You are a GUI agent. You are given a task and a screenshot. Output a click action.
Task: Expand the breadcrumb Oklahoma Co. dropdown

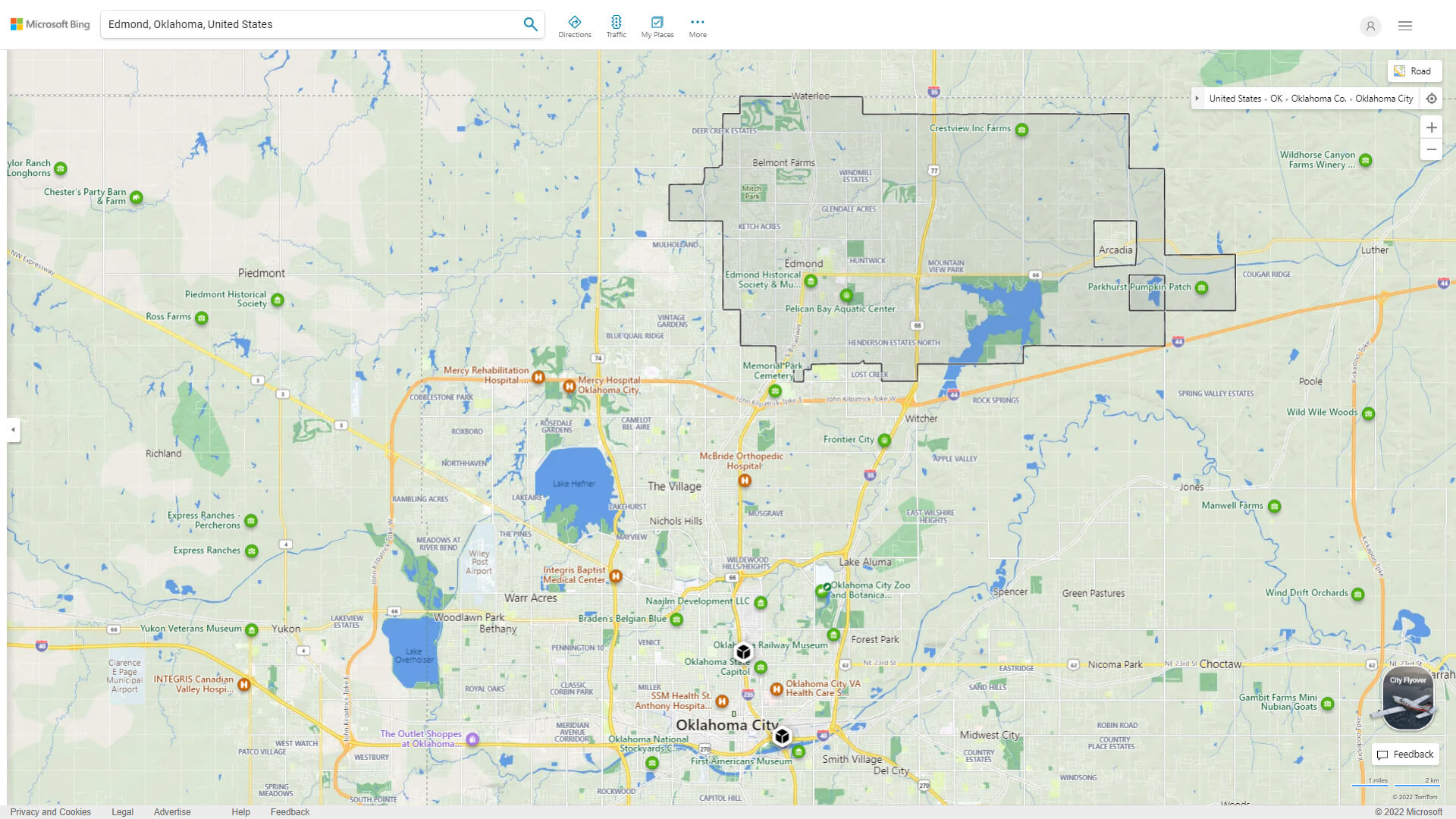[1319, 98]
